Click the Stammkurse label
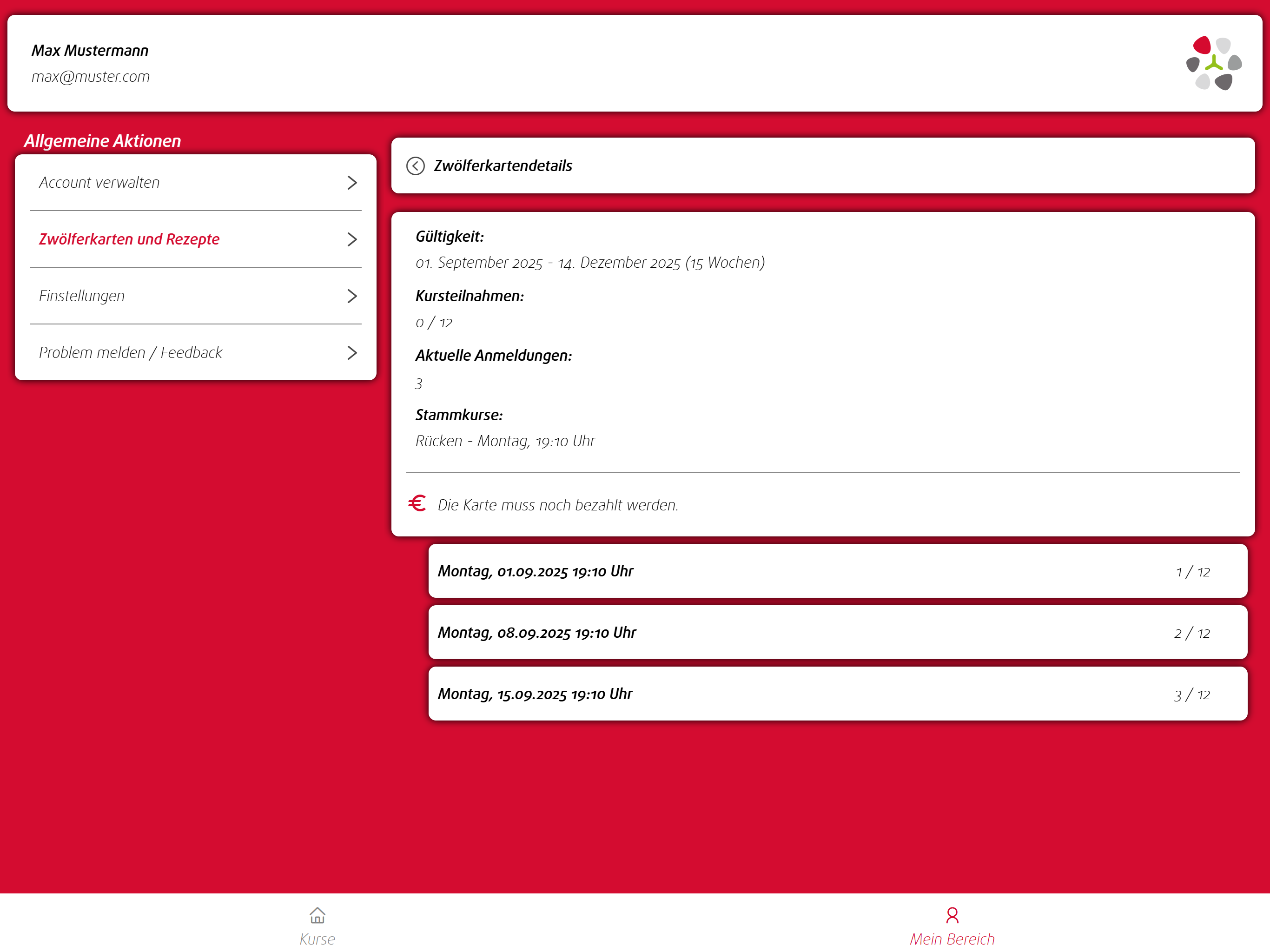The height and width of the screenshot is (952, 1270). tap(459, 415)
